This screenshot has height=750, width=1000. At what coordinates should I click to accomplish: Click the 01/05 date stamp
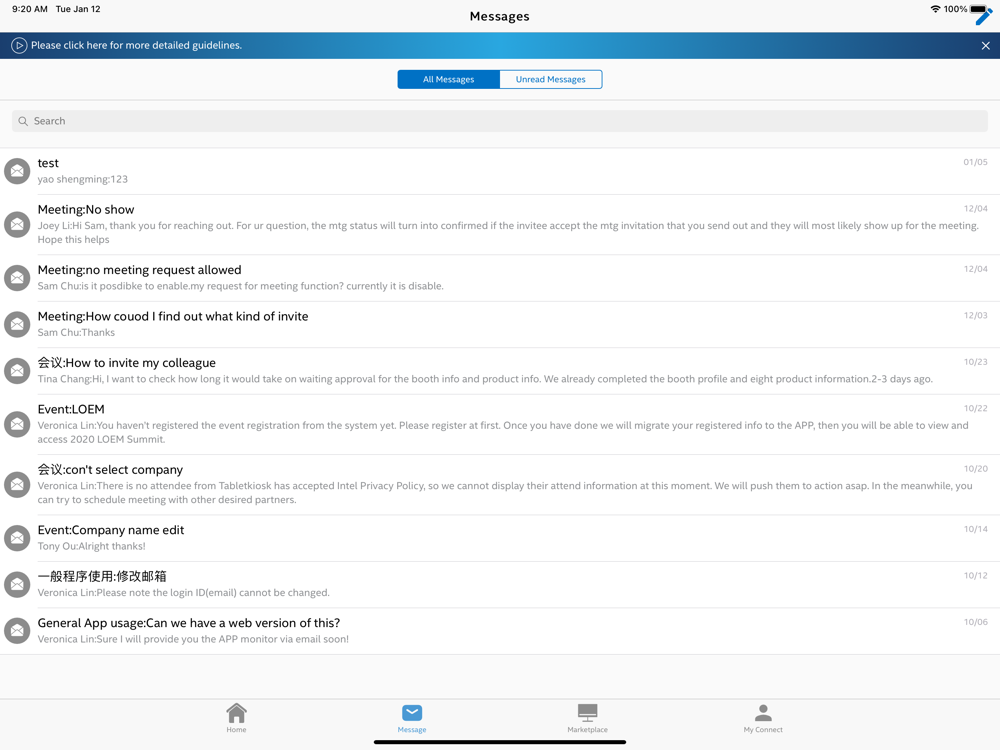975,162
